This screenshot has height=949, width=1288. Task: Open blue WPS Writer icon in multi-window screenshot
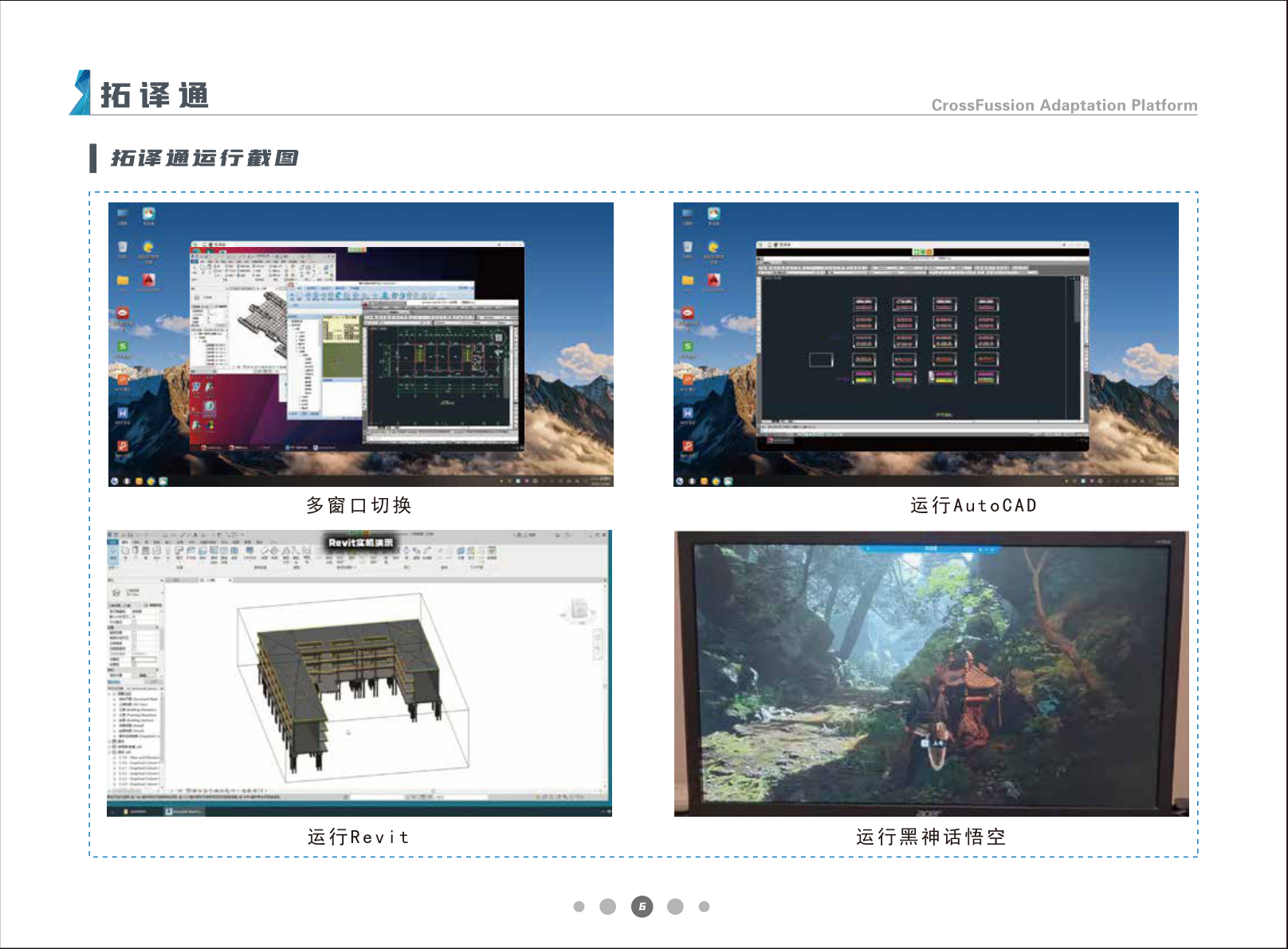[122, 413]
